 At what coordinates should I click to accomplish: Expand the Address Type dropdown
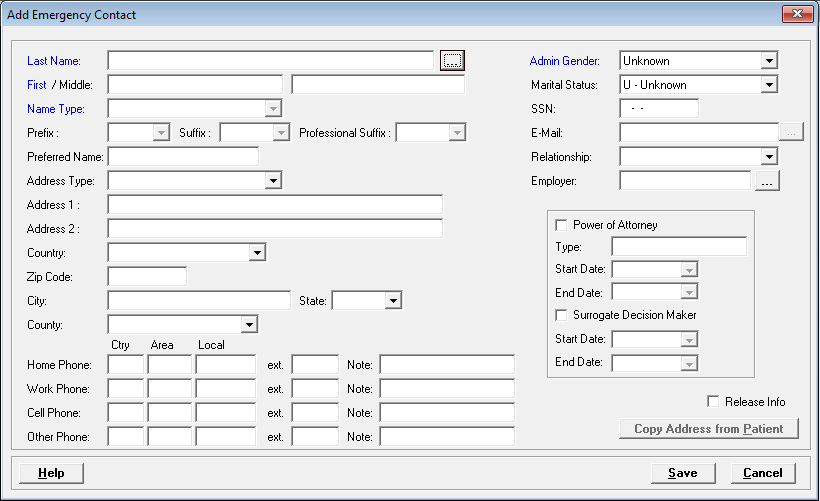click(273, 181)
